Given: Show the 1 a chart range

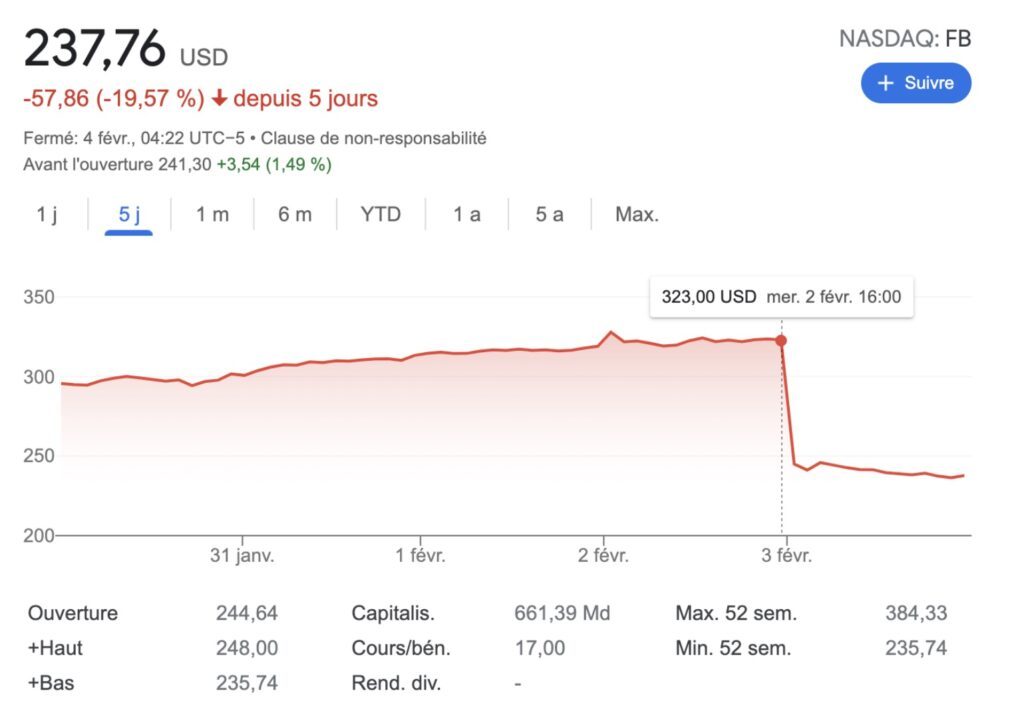Looking at the screenshot, I should (467, 214).
